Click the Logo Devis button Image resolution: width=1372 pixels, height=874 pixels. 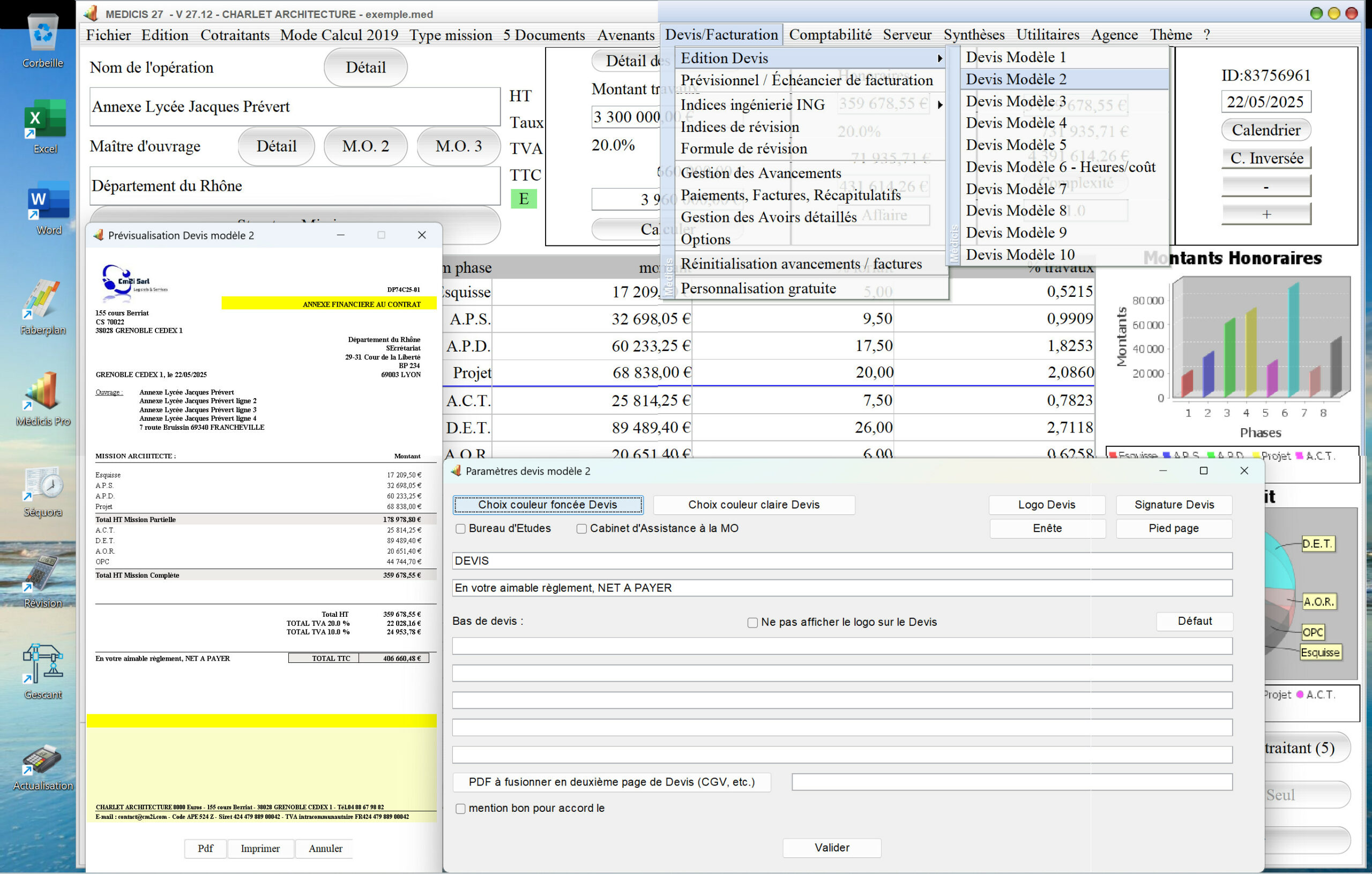click(1047, 505)
